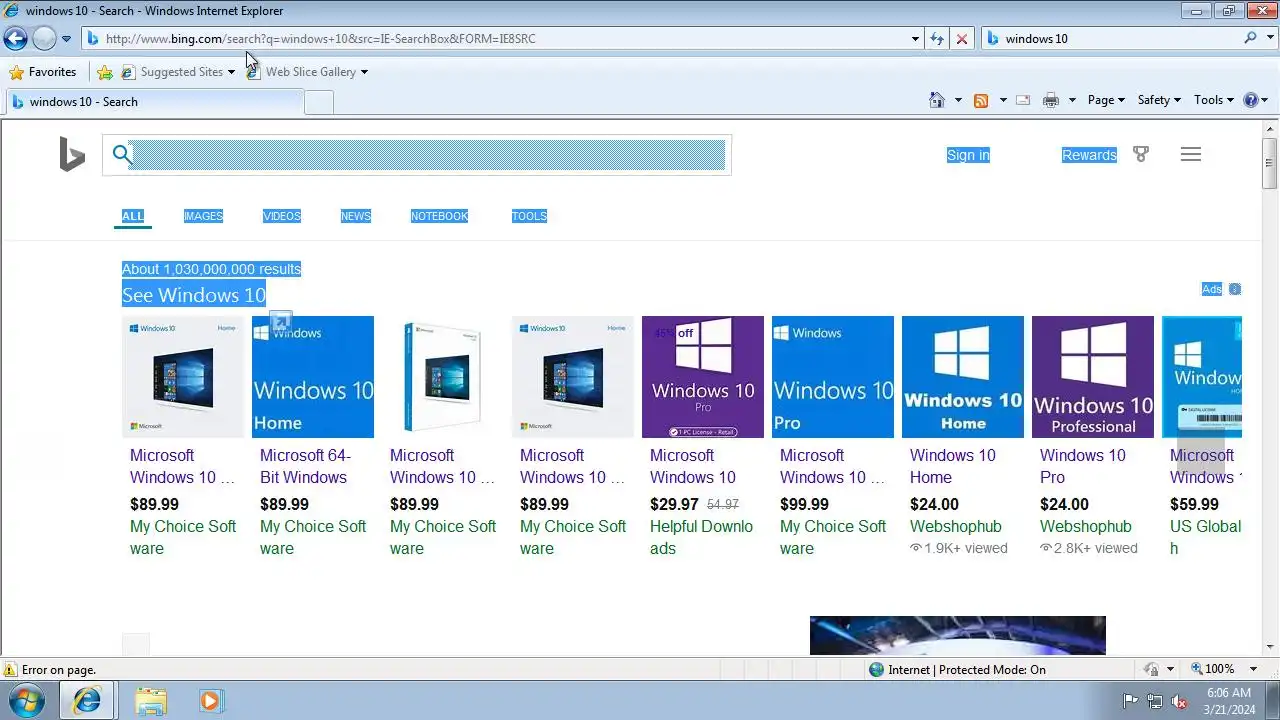This screenshot has height=720, width=1280.
Task: Open the Bing hamburger menu icon
Action: pyautogui.click(x=1190, y=154)
